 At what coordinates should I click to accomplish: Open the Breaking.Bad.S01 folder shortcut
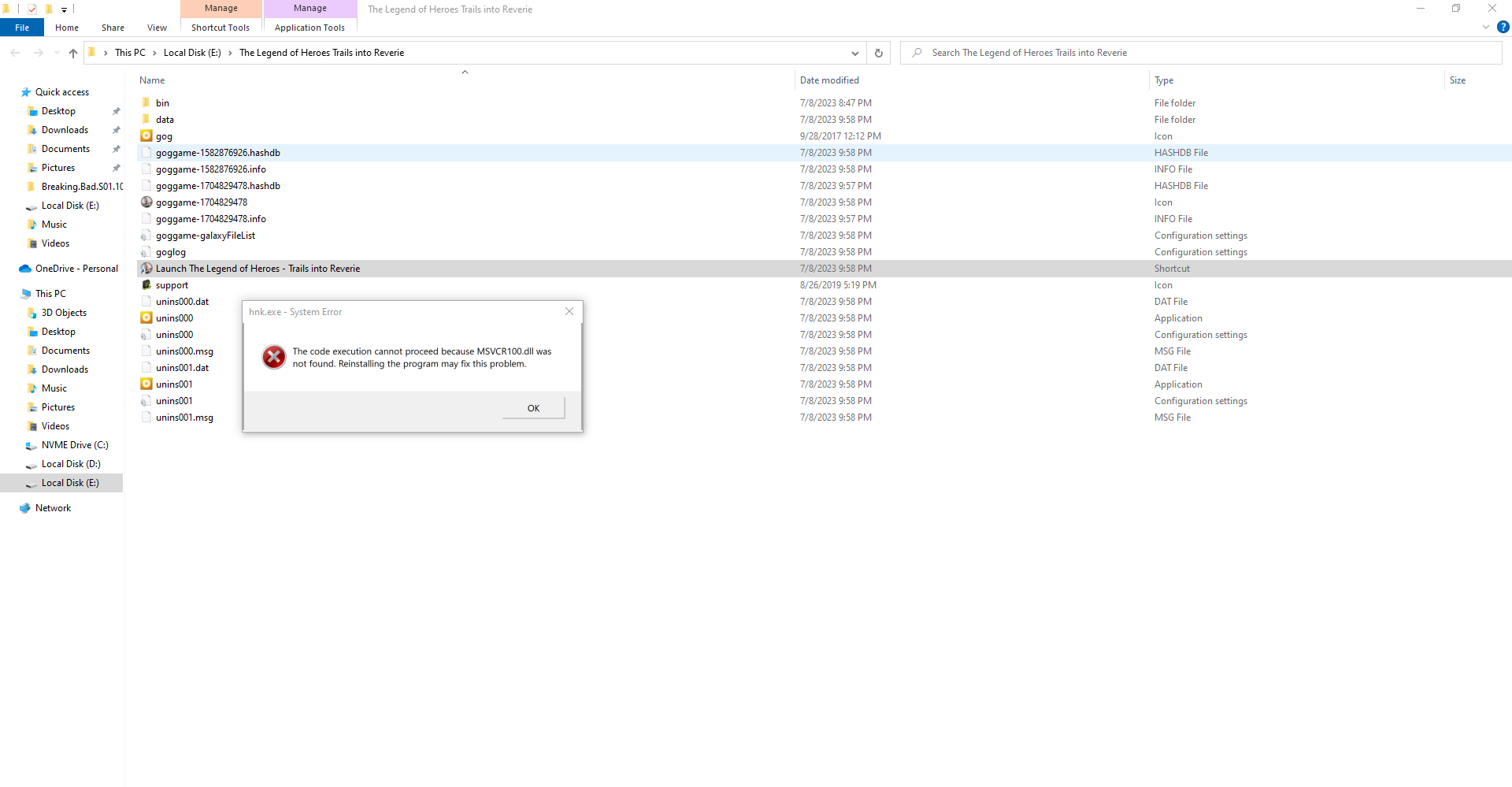pyautogui.click(x=82, y=187)
